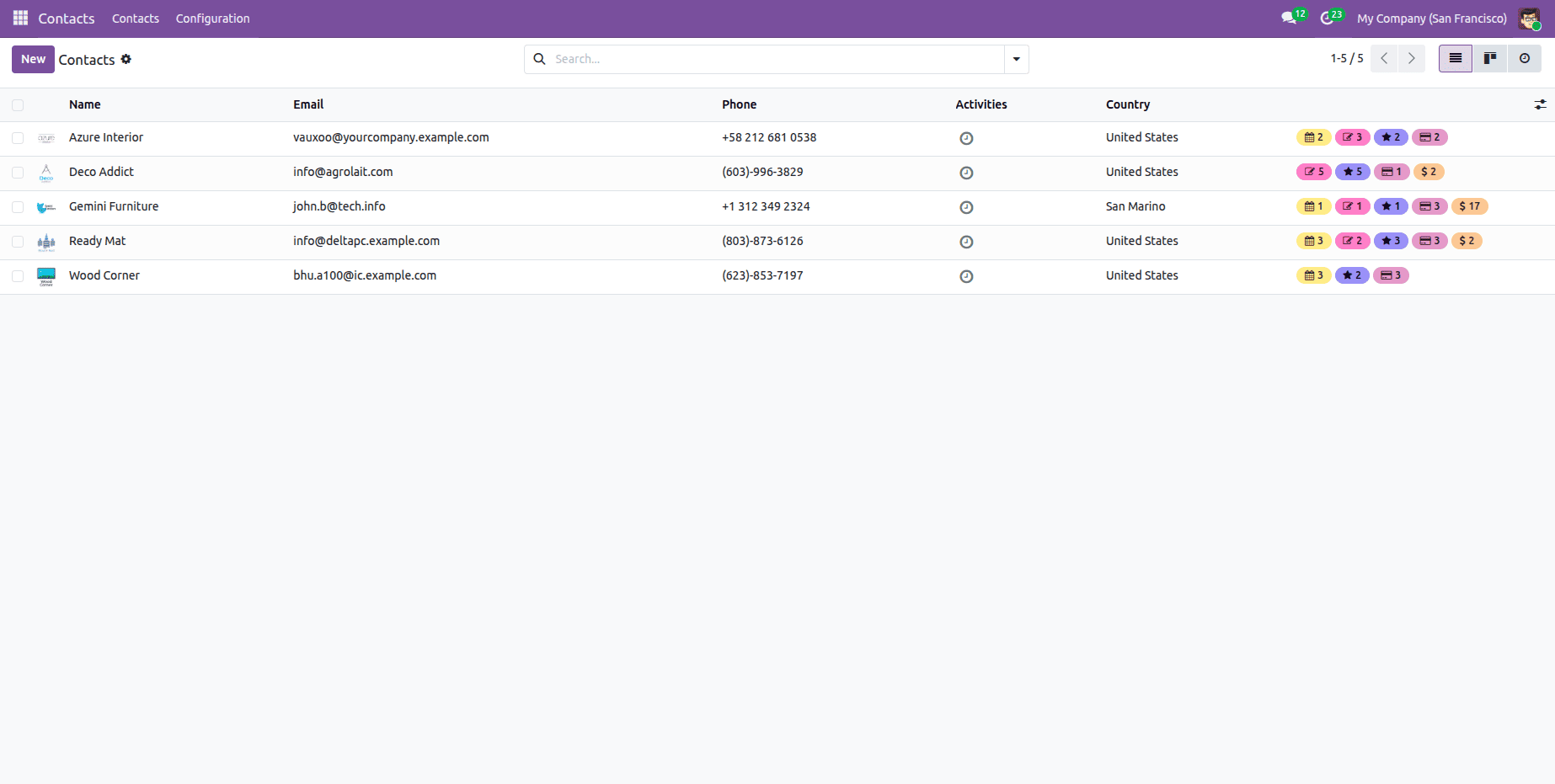The width and height of the screenshot is (1555, 784).
Task: Select all contacts with the header checkbox
Action: coord(18,104)
